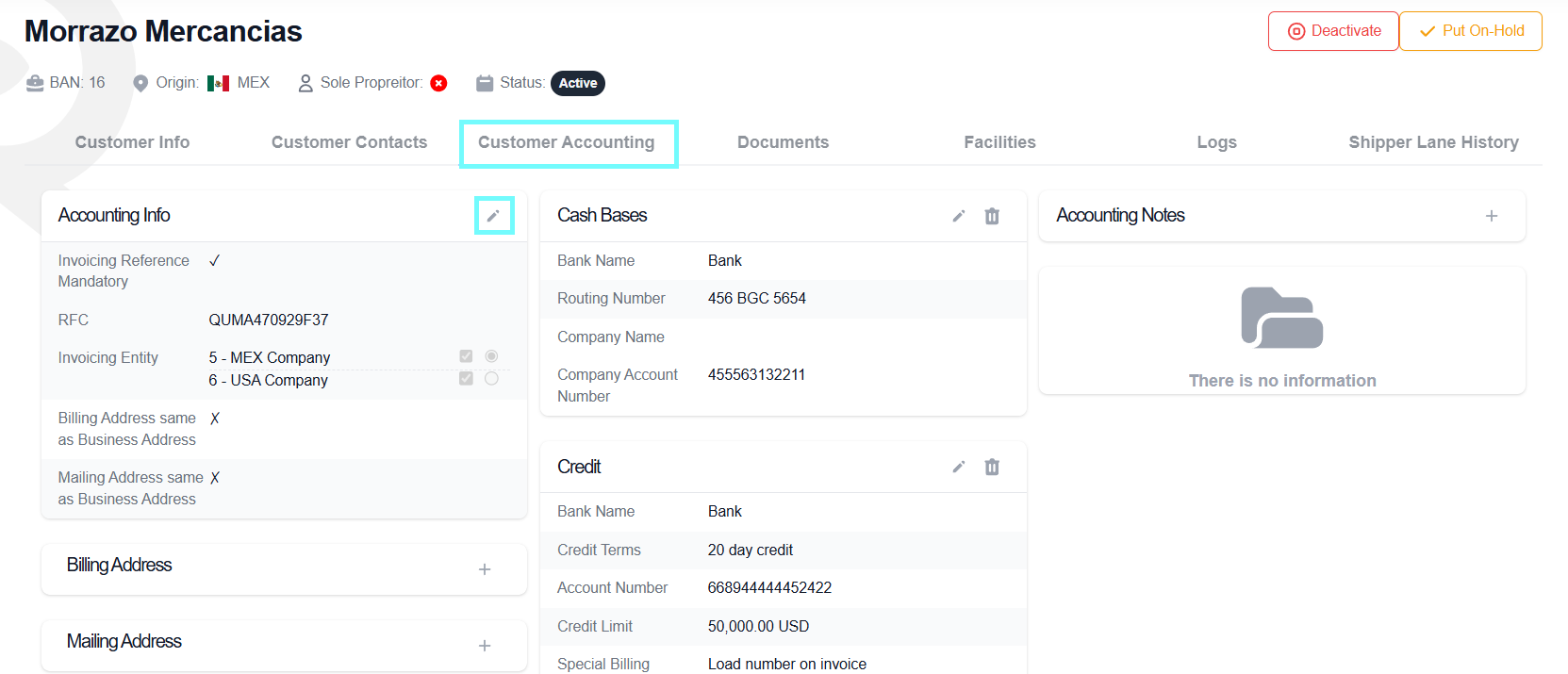Viewport: 1568px width, 674px height.
Task: Open the Customer Info tab
Action: tap(132, 142)
